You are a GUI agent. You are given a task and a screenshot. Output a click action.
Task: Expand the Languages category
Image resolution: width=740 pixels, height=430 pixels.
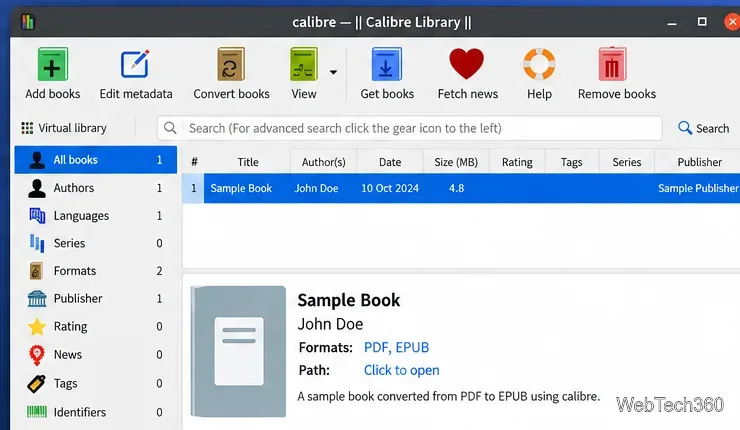pyautogui.click(x=96, y=216)
